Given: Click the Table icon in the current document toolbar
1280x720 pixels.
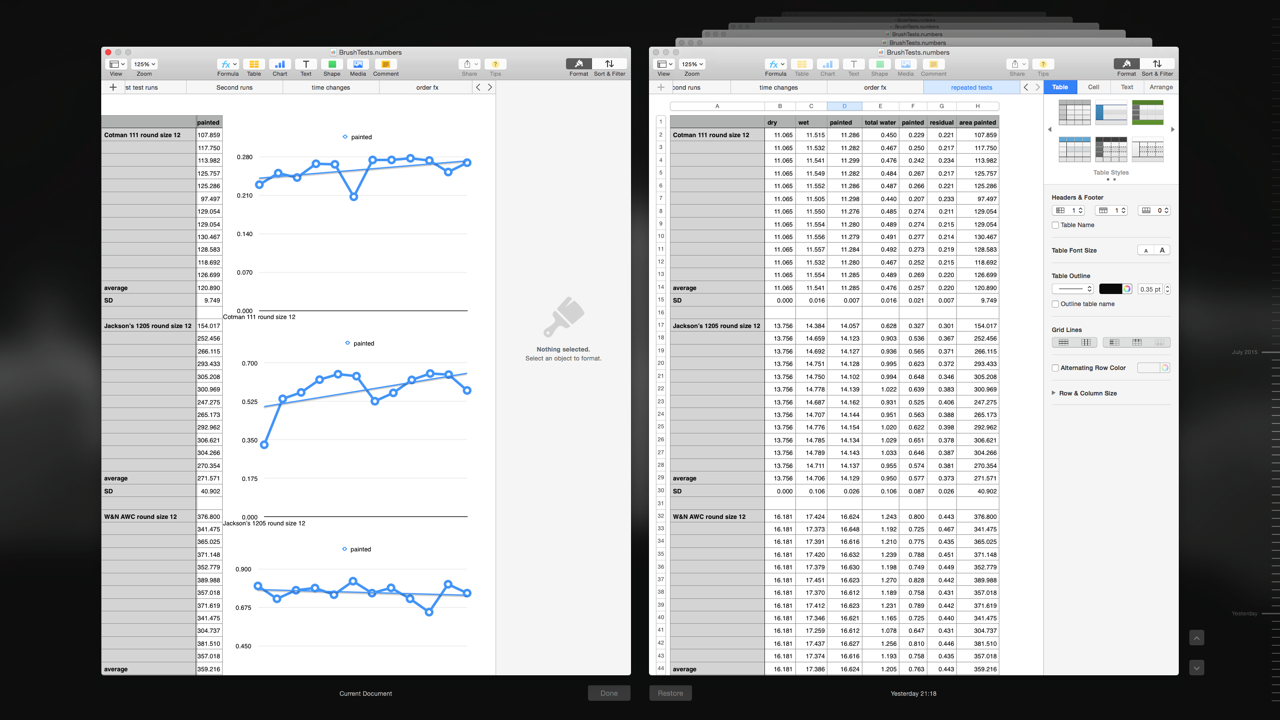Looking at the screenshot, I should pyautogui.click(x=254, y=64).
